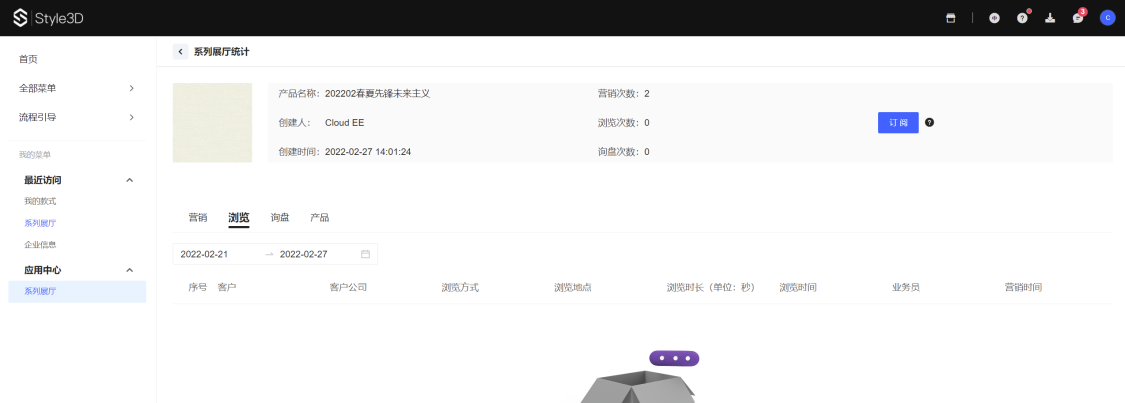Click the product thumbnail image

click(x=212, y=122)
